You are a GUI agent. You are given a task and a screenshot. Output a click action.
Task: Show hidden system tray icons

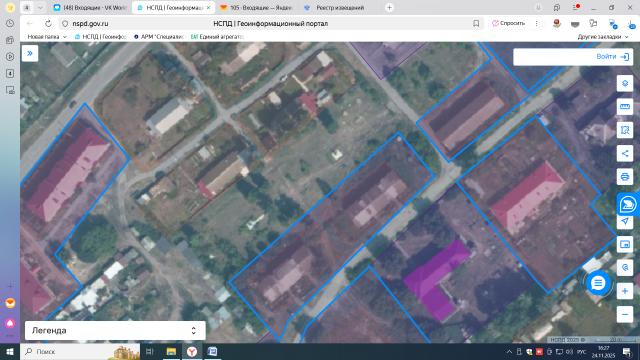509,351
